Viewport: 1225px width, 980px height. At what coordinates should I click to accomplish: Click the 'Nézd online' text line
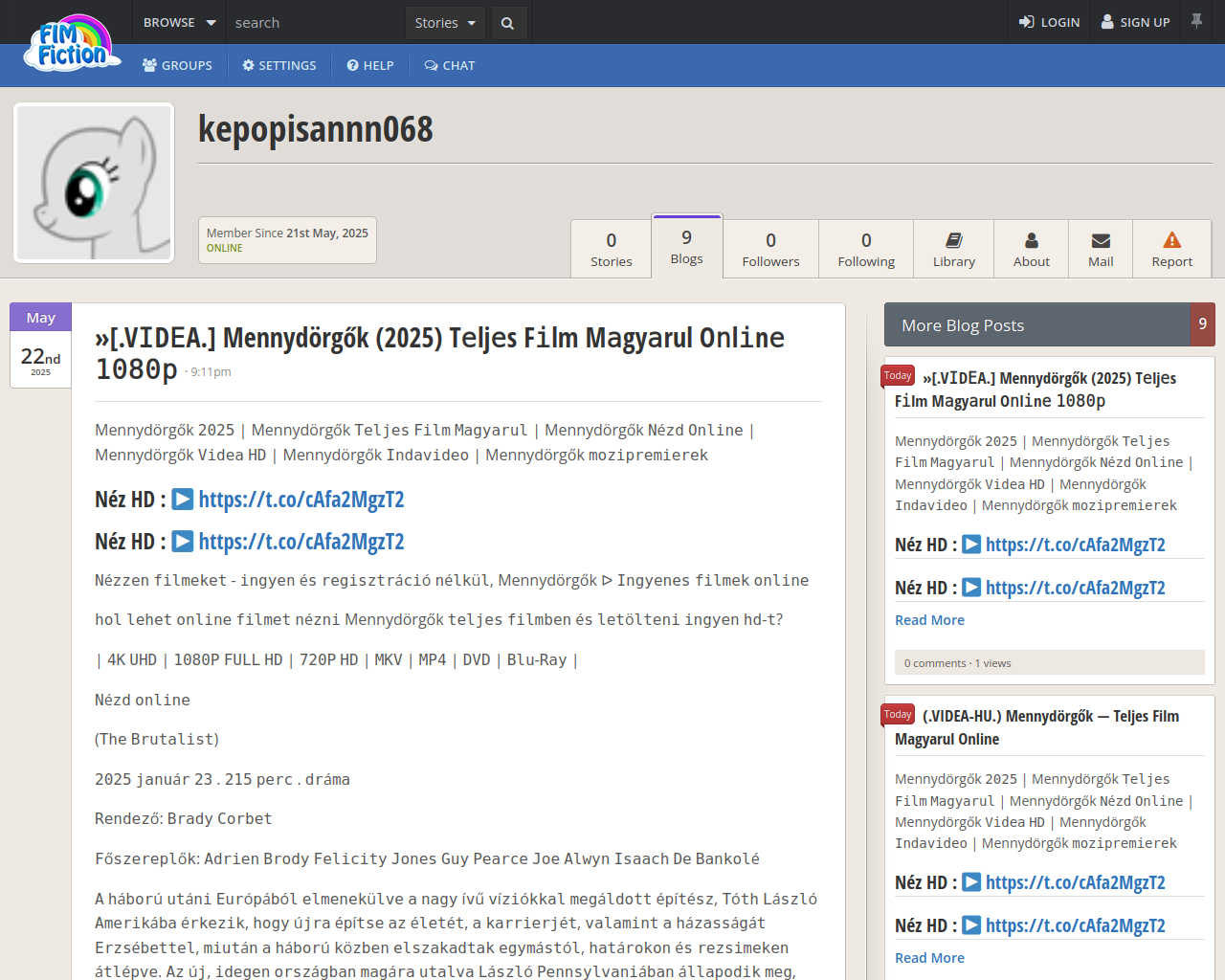[143, 701]
